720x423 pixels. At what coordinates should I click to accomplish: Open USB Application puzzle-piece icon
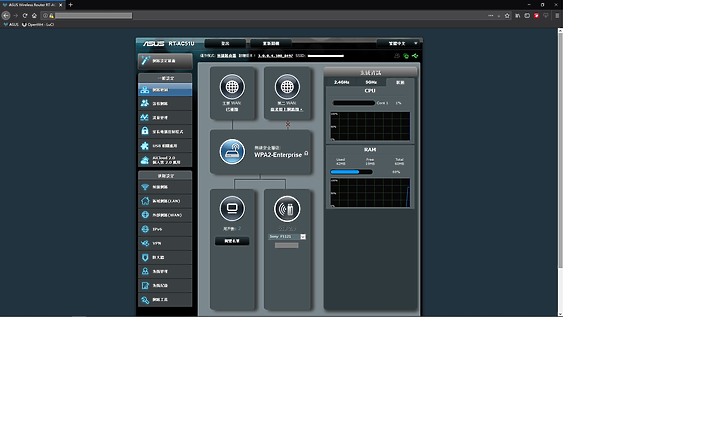coord(145,146)
